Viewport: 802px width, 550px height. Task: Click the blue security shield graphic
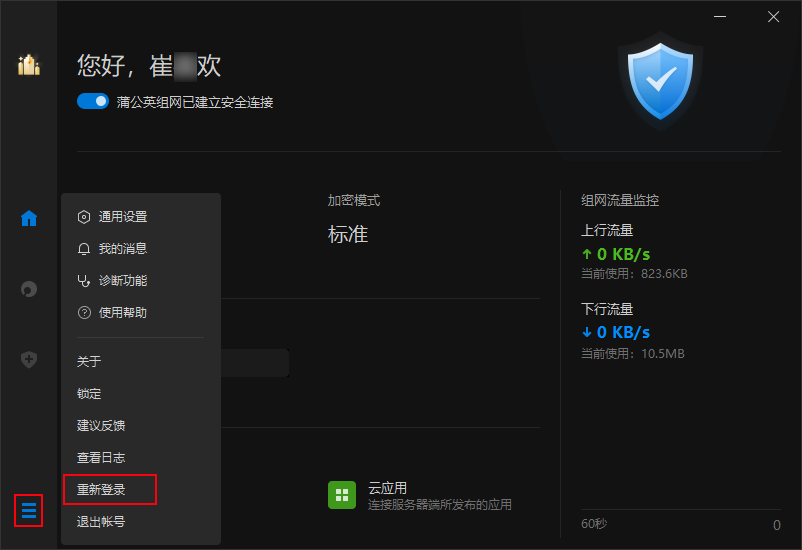point(660,81)
